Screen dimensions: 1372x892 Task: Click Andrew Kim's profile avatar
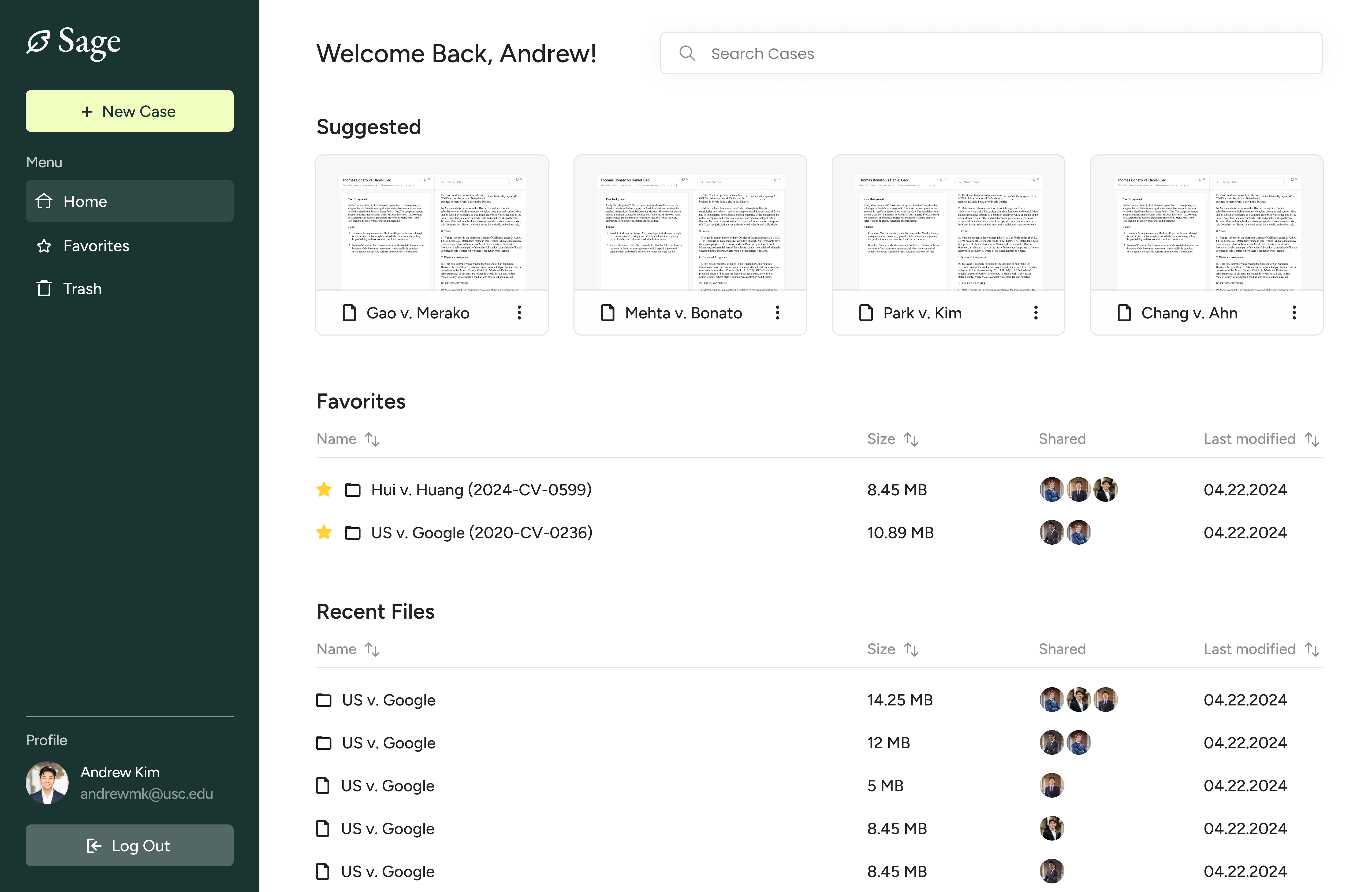tap(47, 782)
